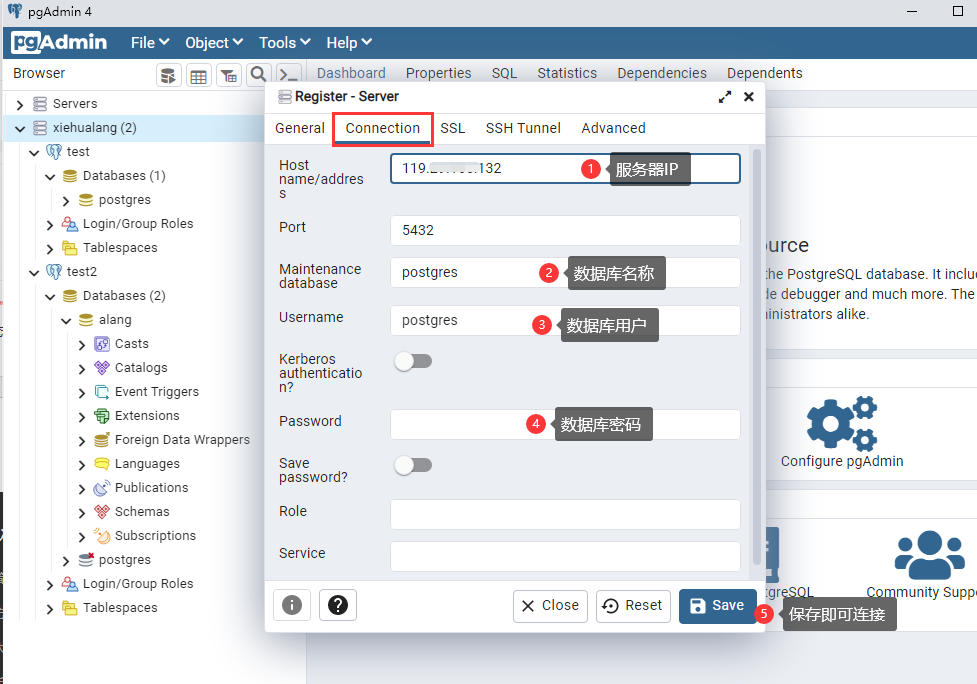Click the Save button
This screenshot has height=684, width=977.
717,606
